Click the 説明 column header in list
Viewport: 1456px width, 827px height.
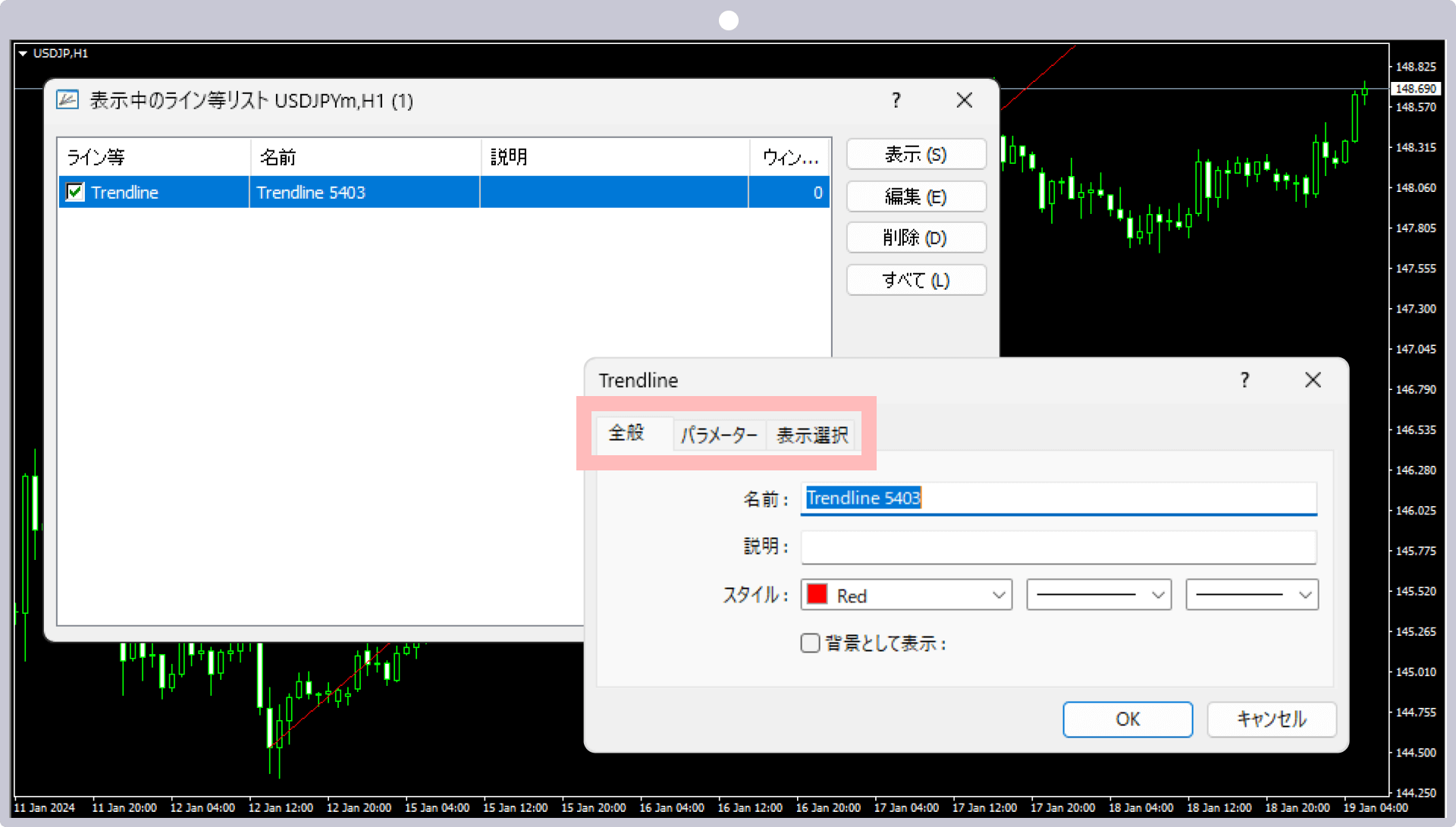(615, 157)
